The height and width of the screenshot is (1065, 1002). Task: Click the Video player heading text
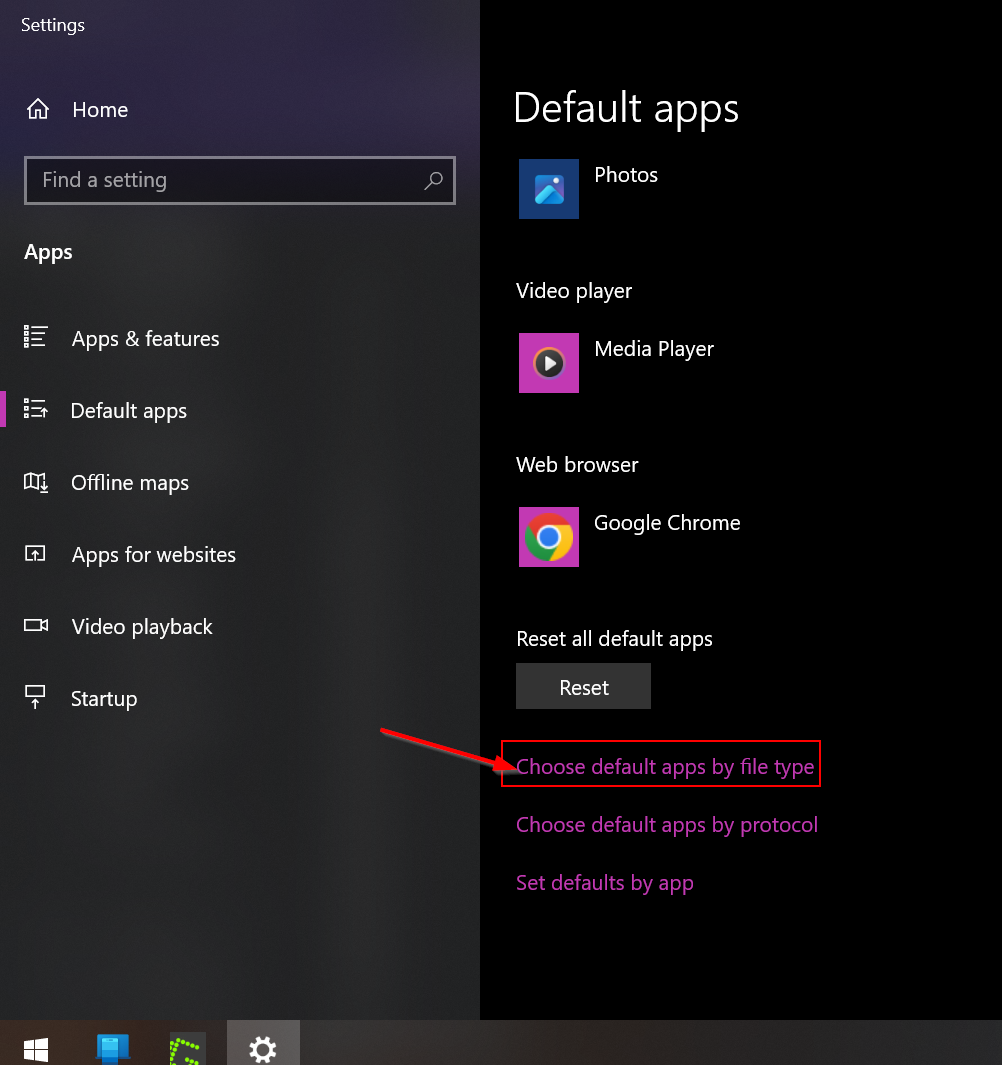coord(574,291)
